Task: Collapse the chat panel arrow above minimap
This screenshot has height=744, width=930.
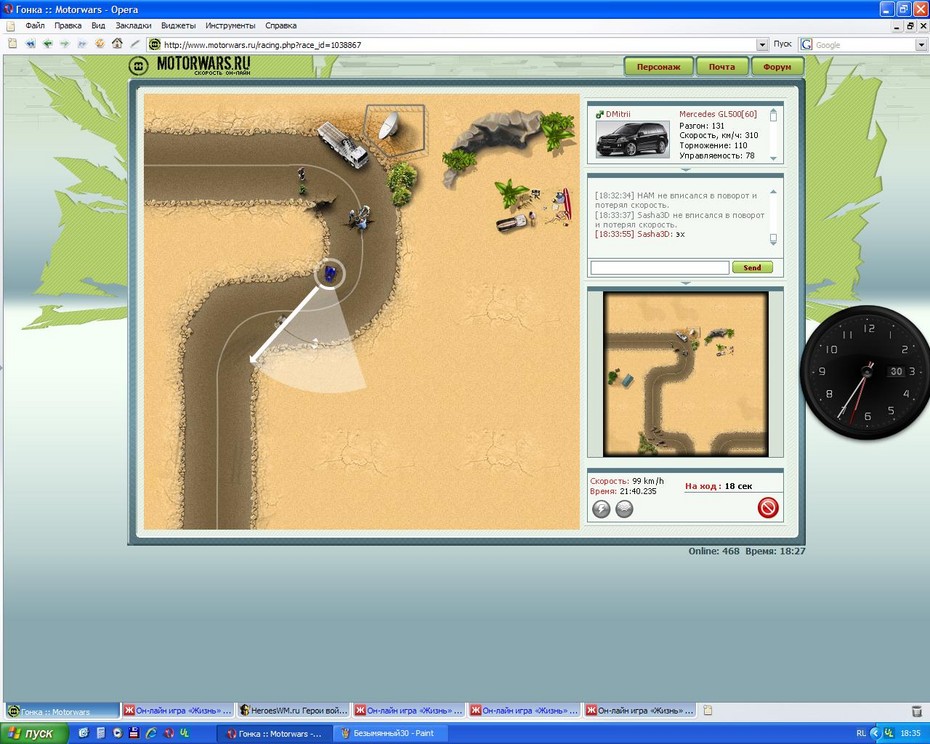Action: pyautogui.click(x=686, y=283)
